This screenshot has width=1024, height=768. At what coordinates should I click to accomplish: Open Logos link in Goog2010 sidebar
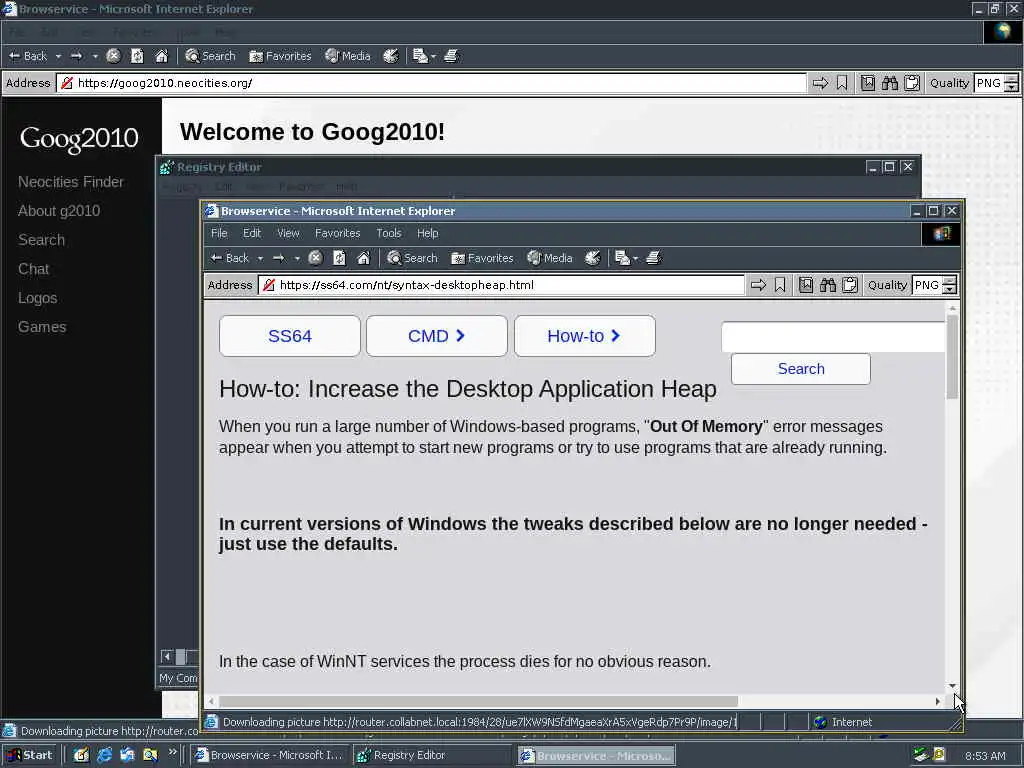37,298
